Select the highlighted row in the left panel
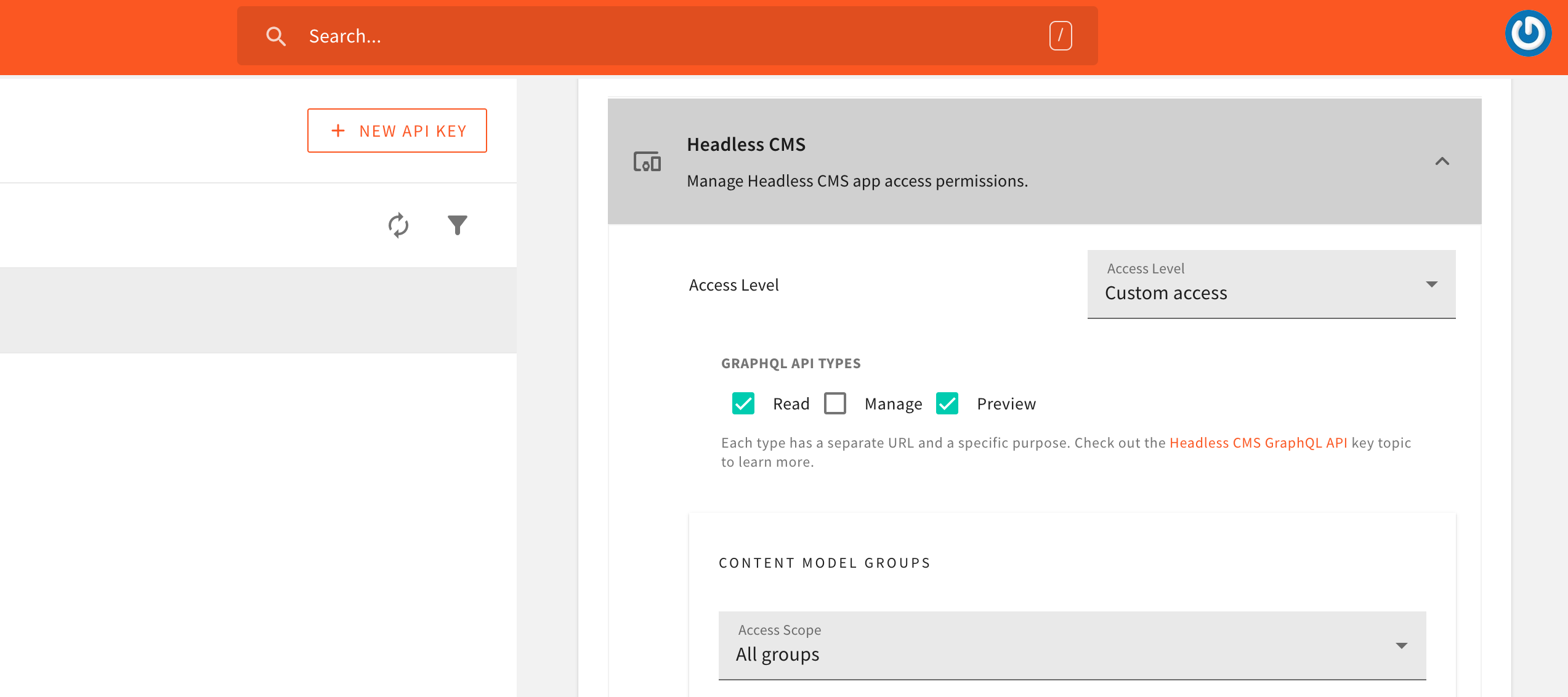1568x697 pixels. 259,310
